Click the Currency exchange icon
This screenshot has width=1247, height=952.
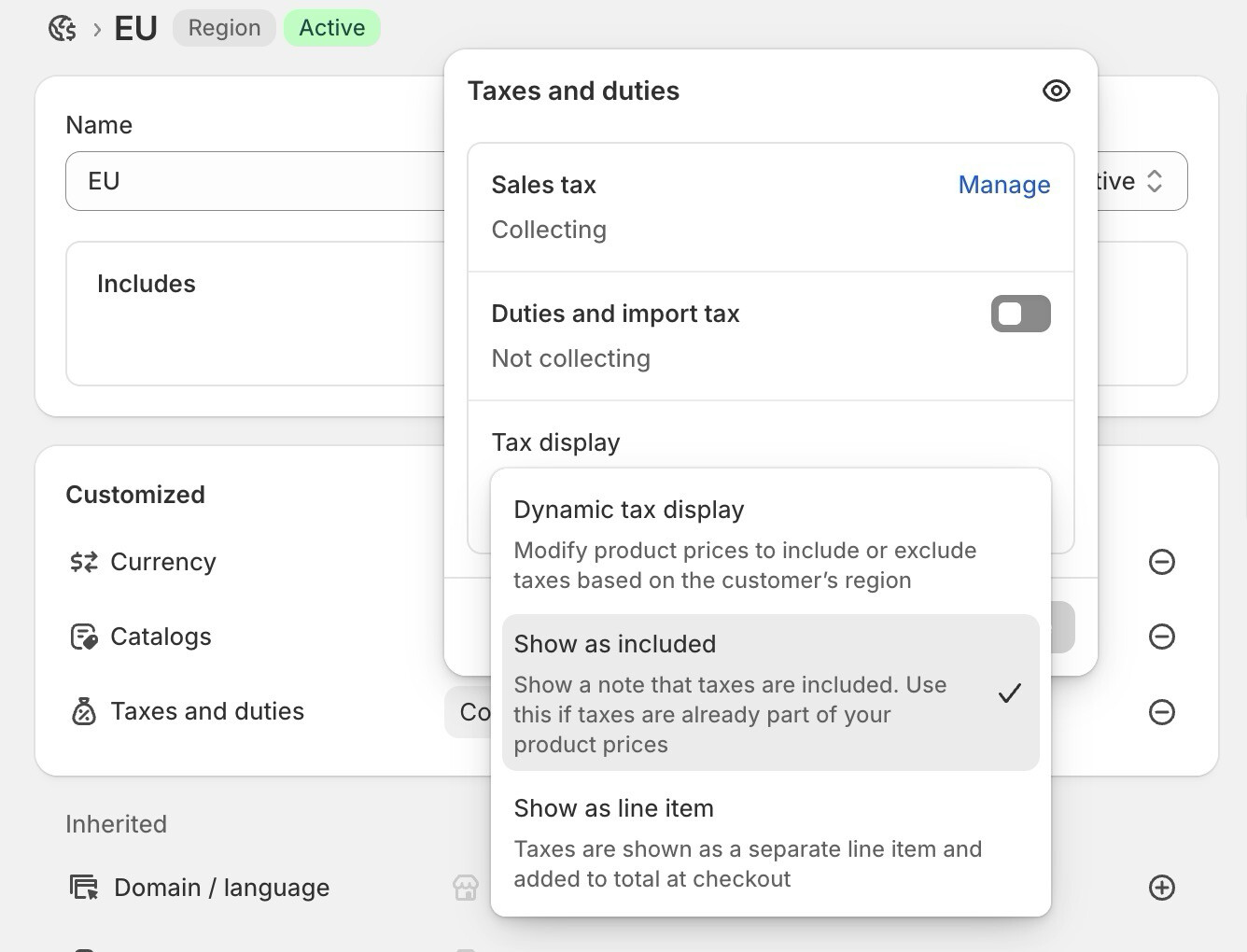[x=84, y=562]
